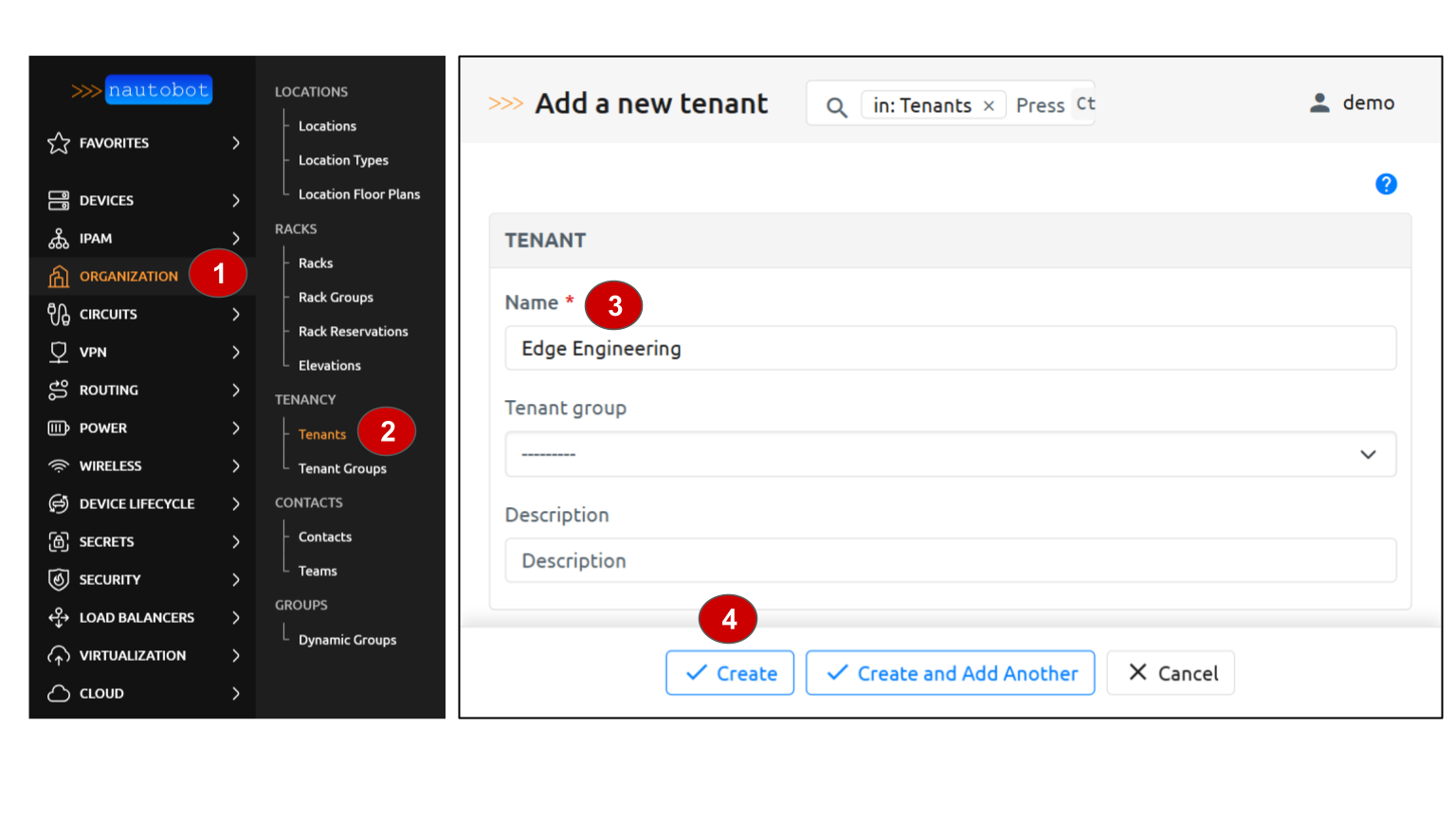Click the blue help question mark icon
This screenshot has width=1456, height=819.
pos(1386,184)
